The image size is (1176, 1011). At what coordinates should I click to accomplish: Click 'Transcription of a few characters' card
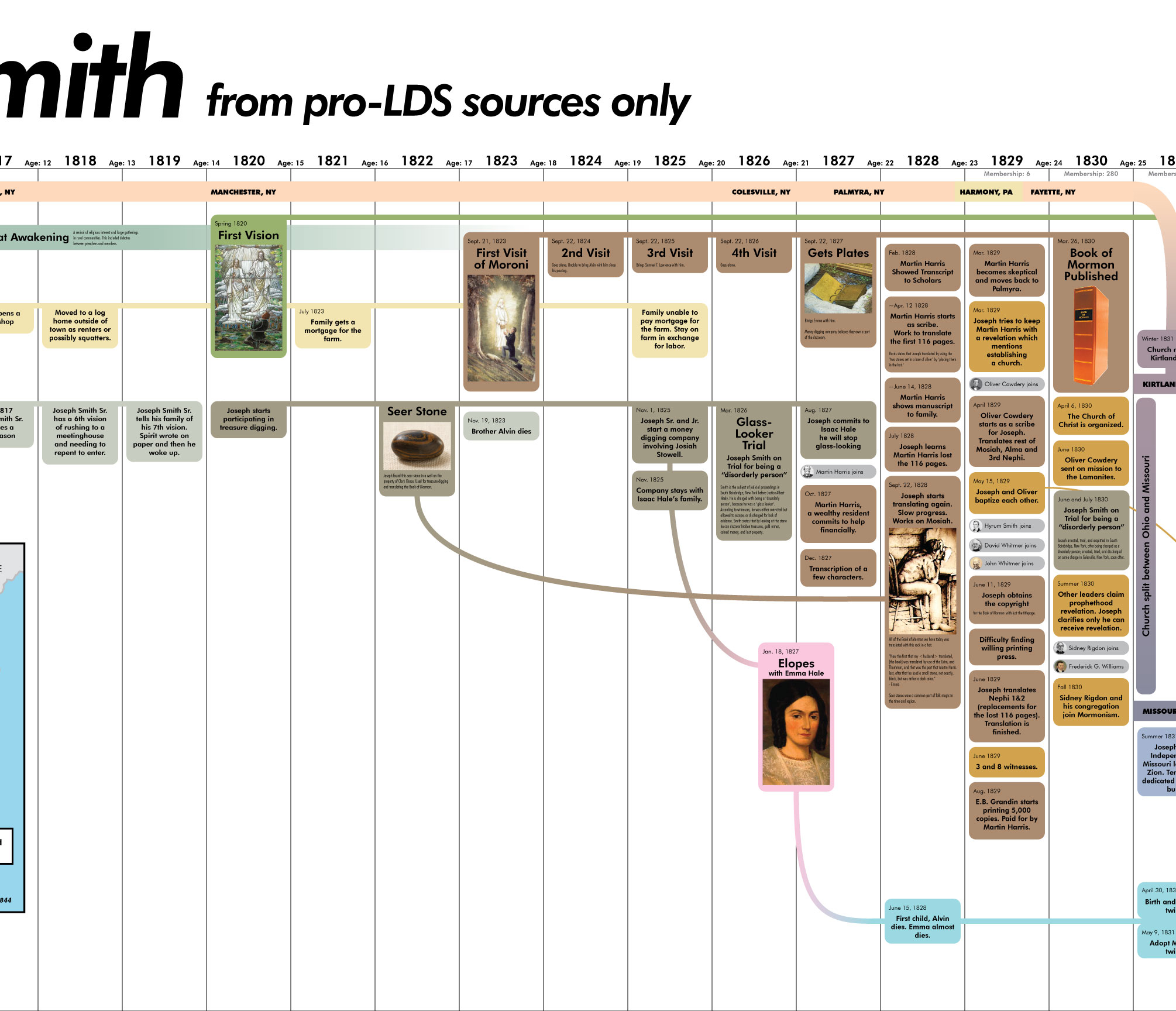tap(838, 568)
